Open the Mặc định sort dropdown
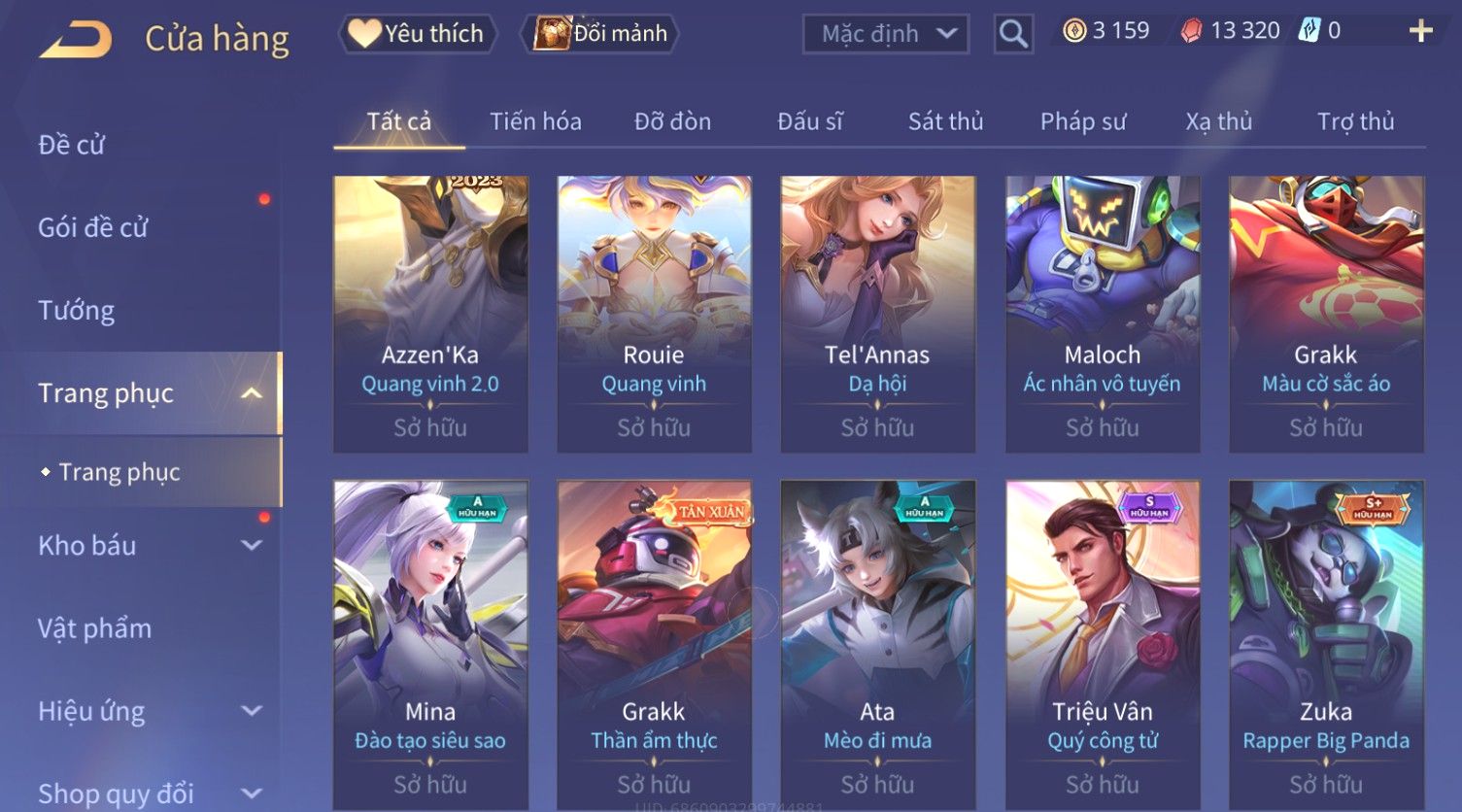The image size is (1462, 812). pos(885,34)
